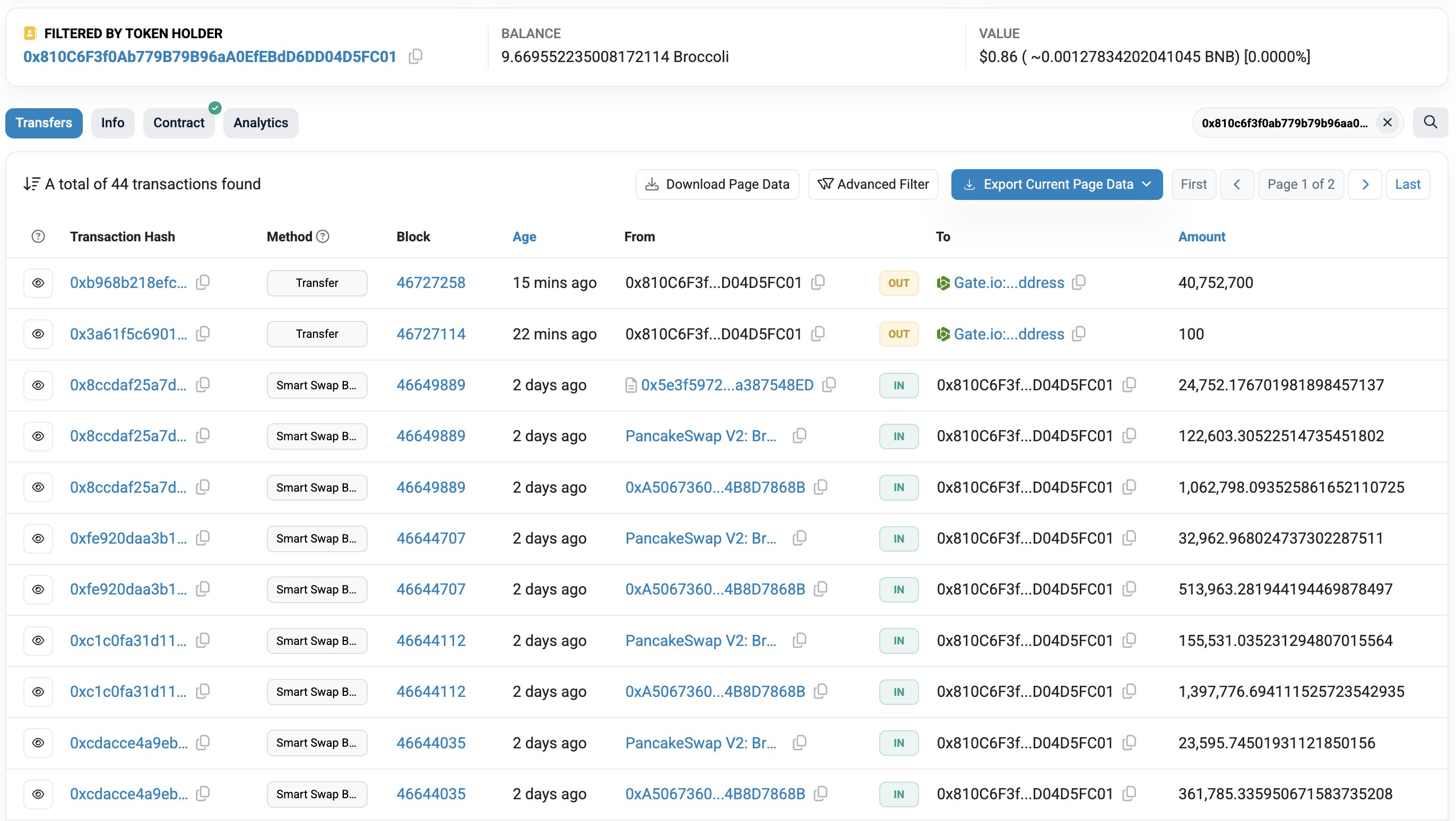Copy To address in 1,397,776 row
Image resolution: width=1456 pixels, height=821 pixels.
[1129, 691]
